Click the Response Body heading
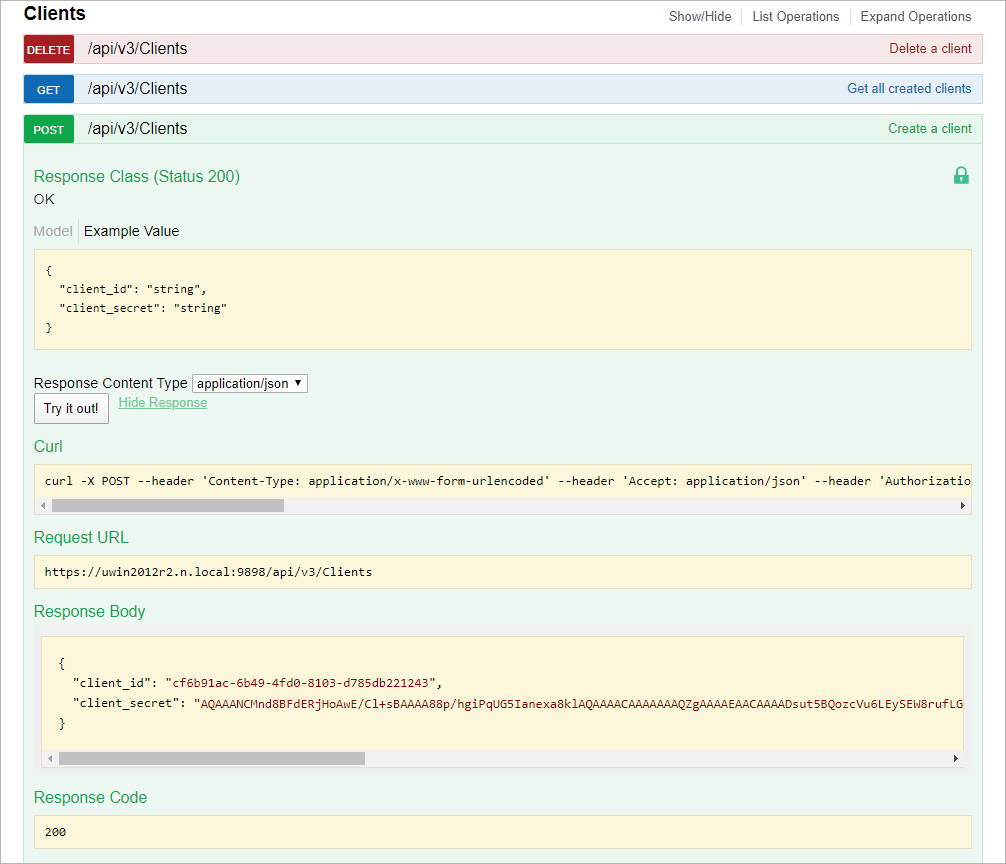Viewport: 1006px width, 864px height. (89, 611)
